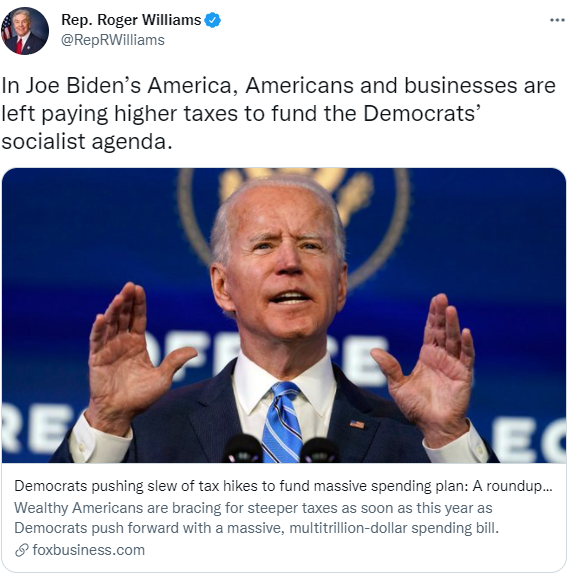This screenshot has width=581, height=585.
Task: Click the Wealthy Americans are bracing description line
Action: pos(253,508)
